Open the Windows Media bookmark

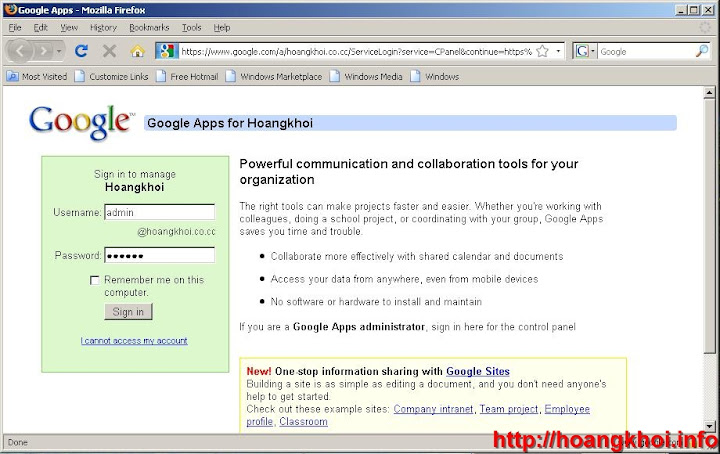tap(366, 77)
